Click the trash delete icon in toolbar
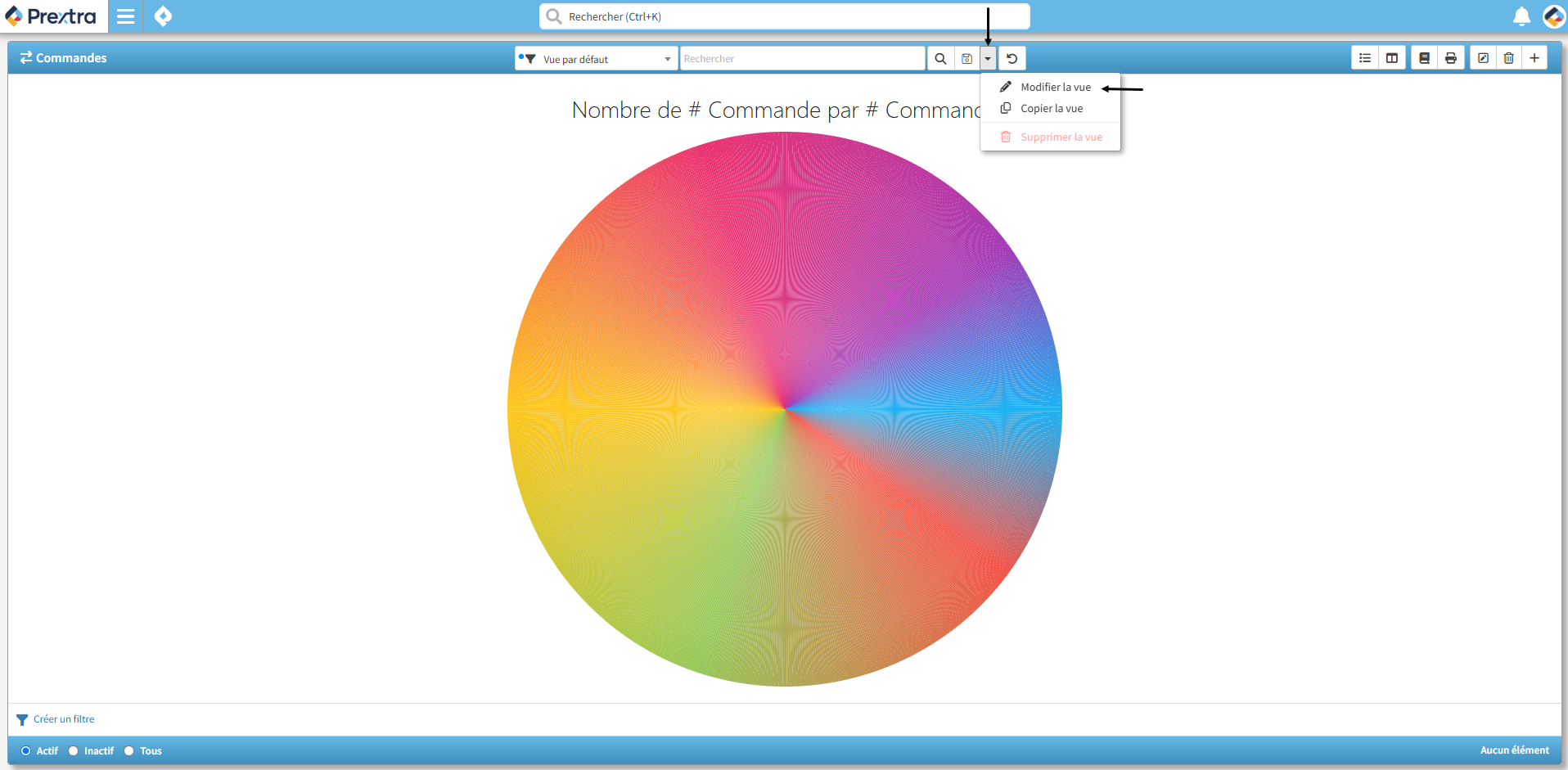This screenshot has height=770, width=1568. tap(1509, 58)
